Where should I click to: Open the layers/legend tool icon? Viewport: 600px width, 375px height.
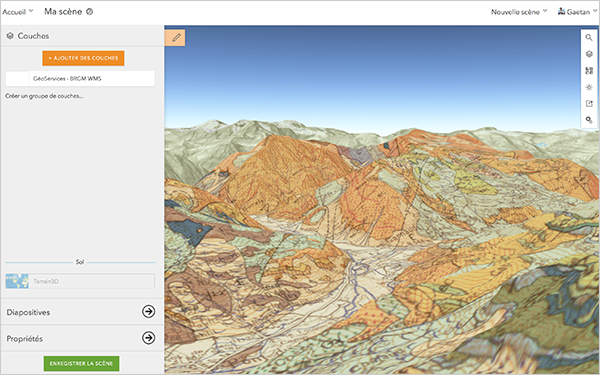[589, 54]
